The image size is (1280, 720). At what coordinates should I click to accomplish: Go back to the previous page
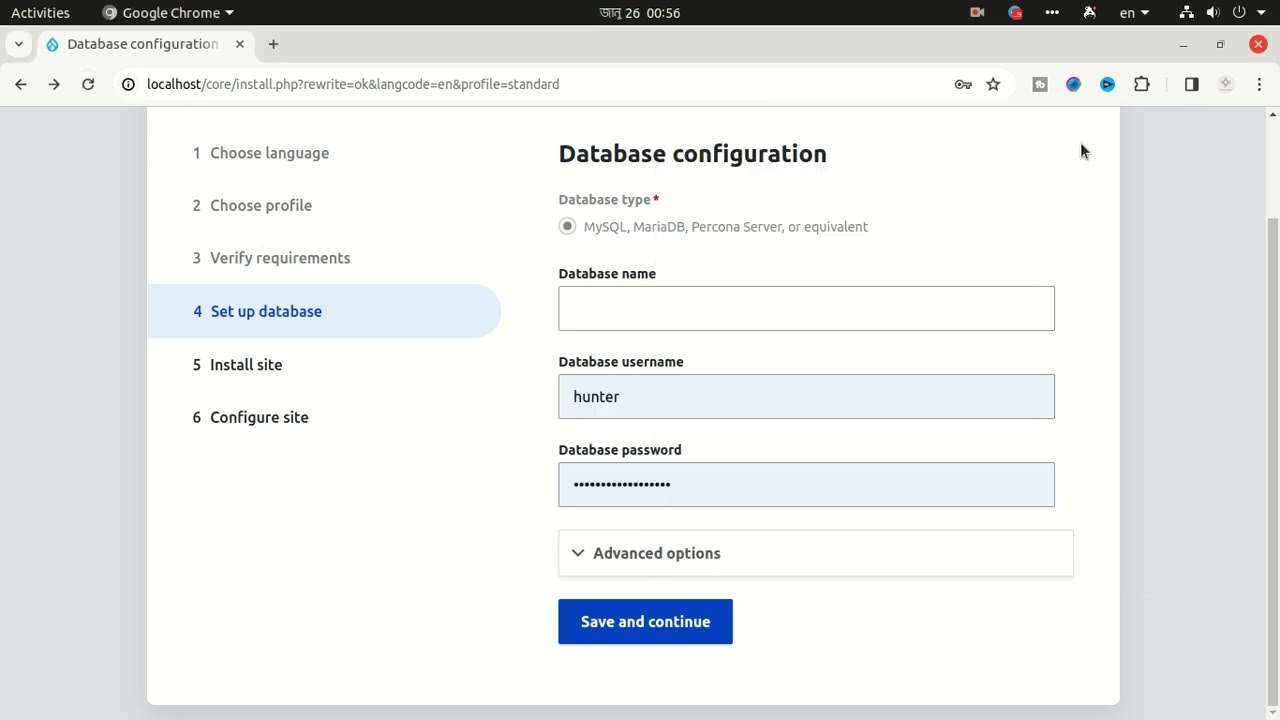pos(21,85)
